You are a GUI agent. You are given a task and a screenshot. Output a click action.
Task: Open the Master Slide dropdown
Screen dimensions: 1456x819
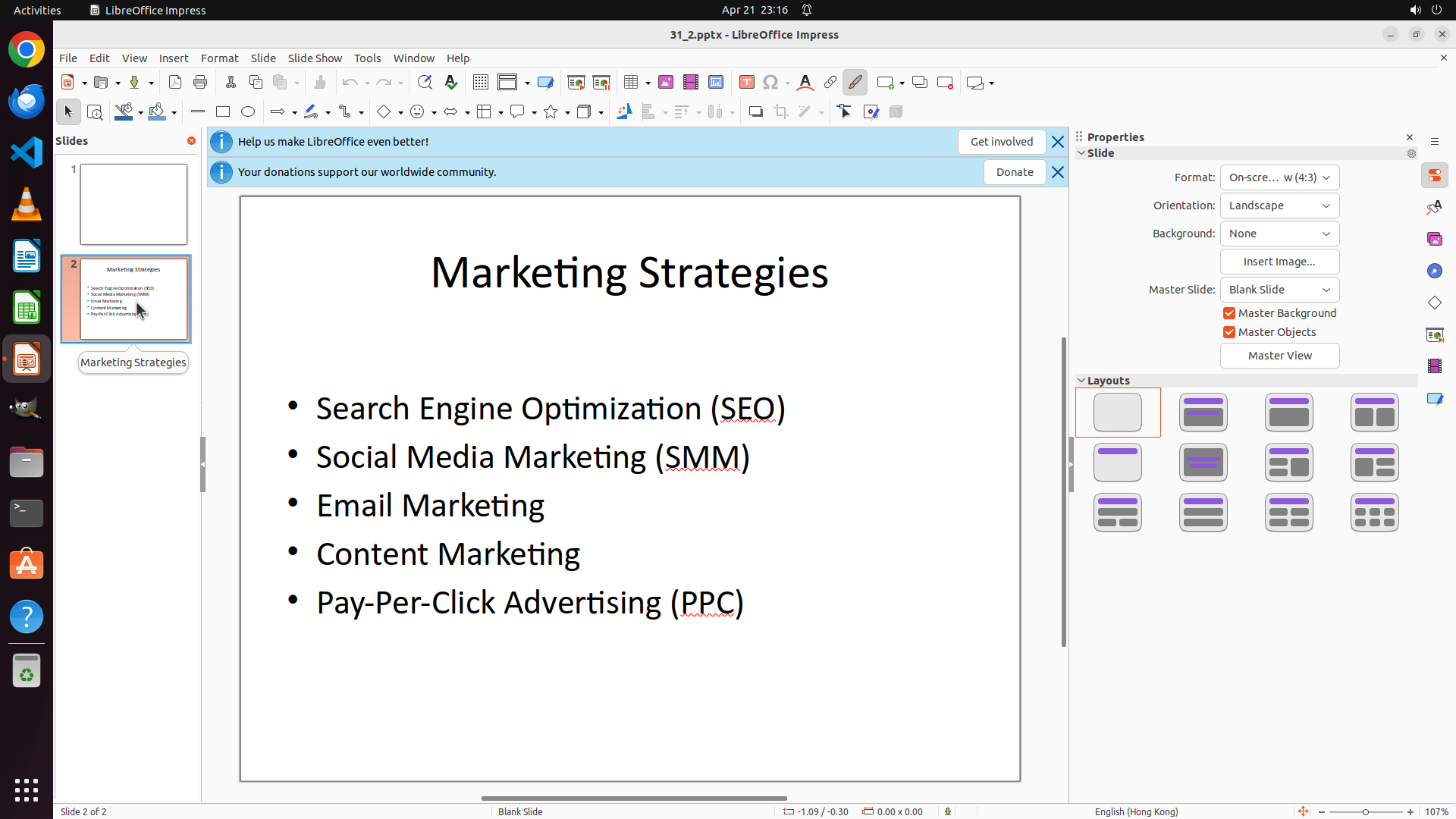tap(1279, 290)
